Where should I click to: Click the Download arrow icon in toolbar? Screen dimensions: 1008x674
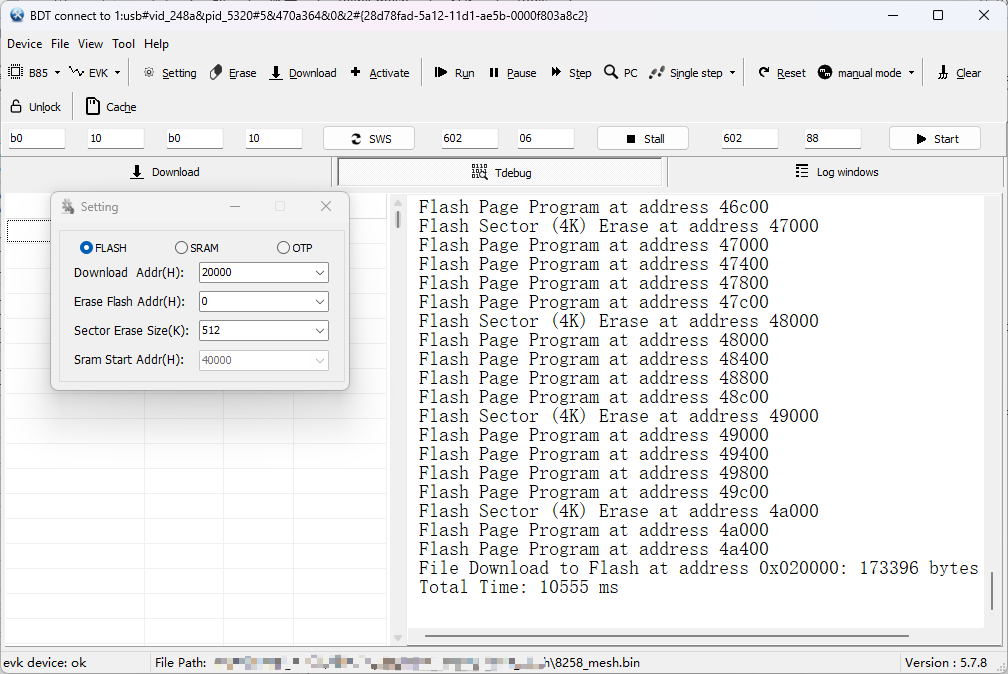click(x=276, y=73)
